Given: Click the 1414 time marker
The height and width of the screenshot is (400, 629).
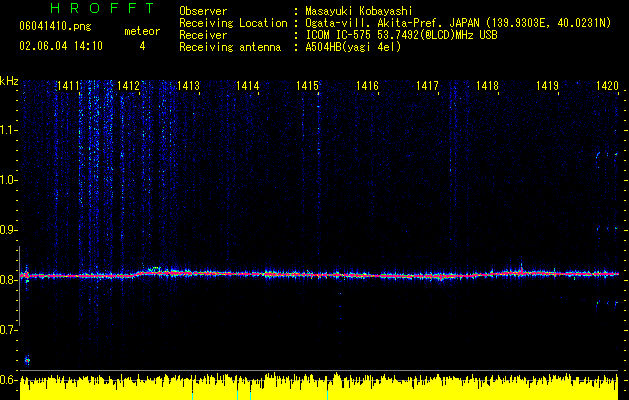Looking at the screenshot, I should click(x=248, y=85).
